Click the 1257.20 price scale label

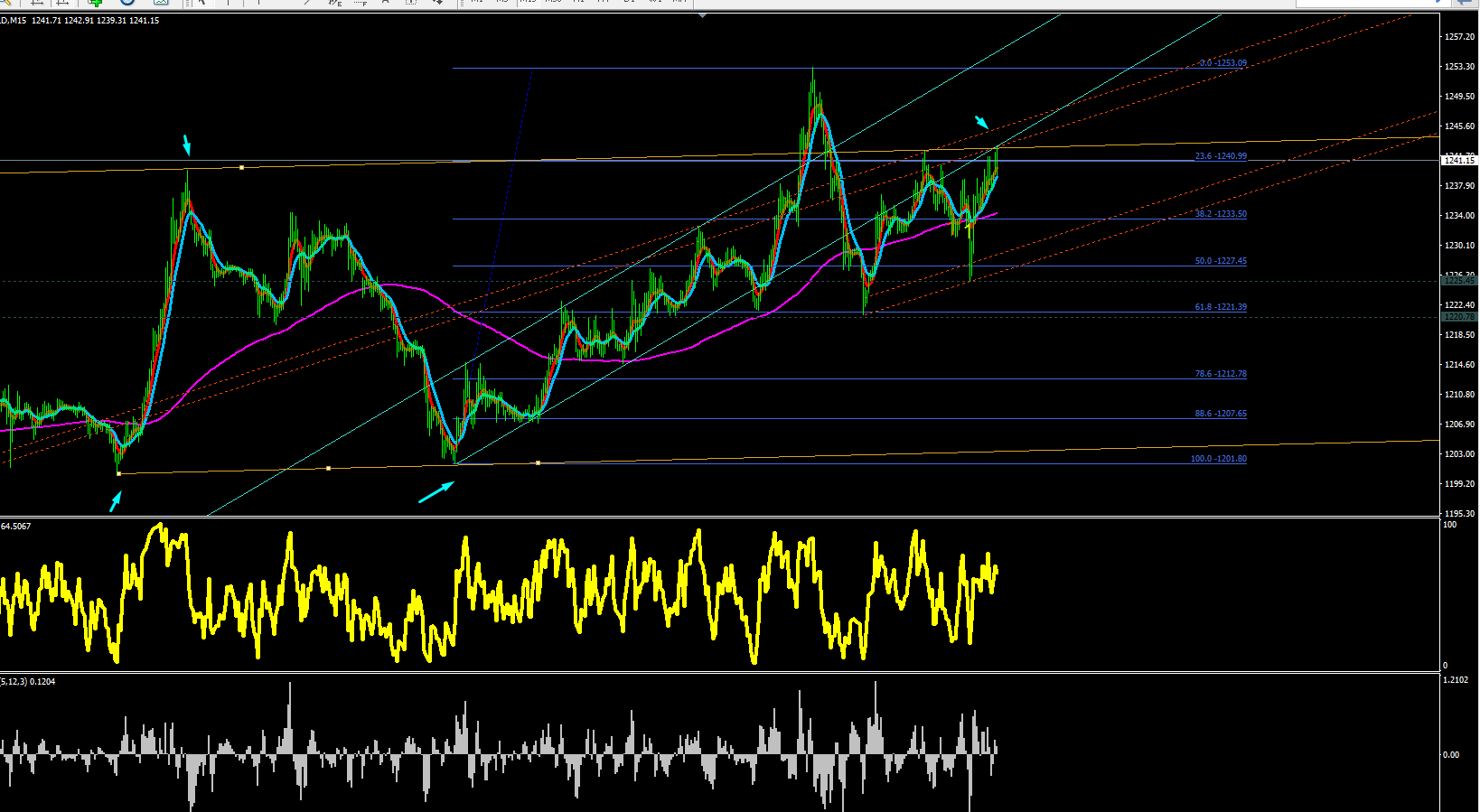(x=1460, y=37)
